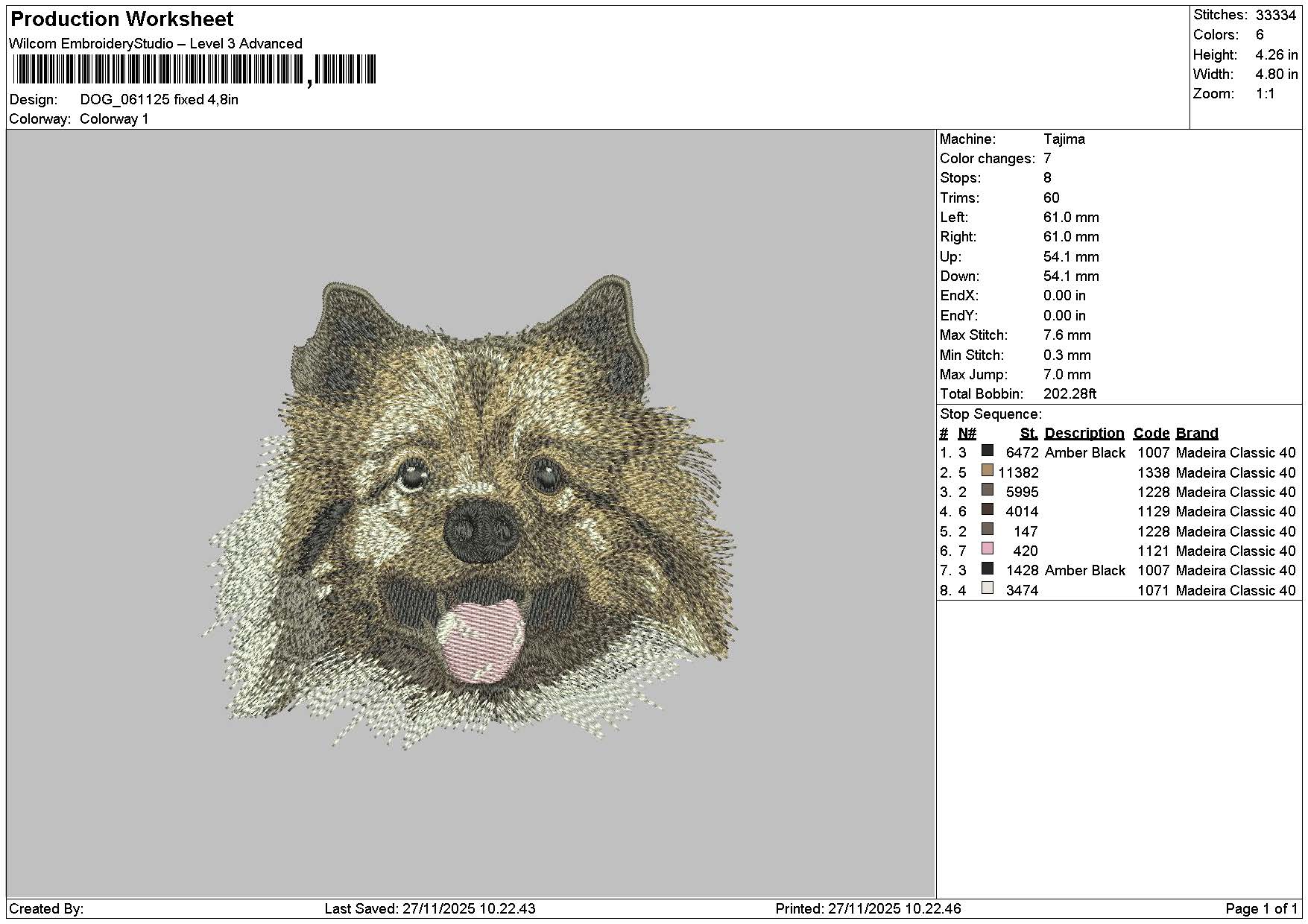Click 'Madeira Classic 40' in stop row 8
The height and width of the screenshot is (924, 1308).
[1236, 590]
